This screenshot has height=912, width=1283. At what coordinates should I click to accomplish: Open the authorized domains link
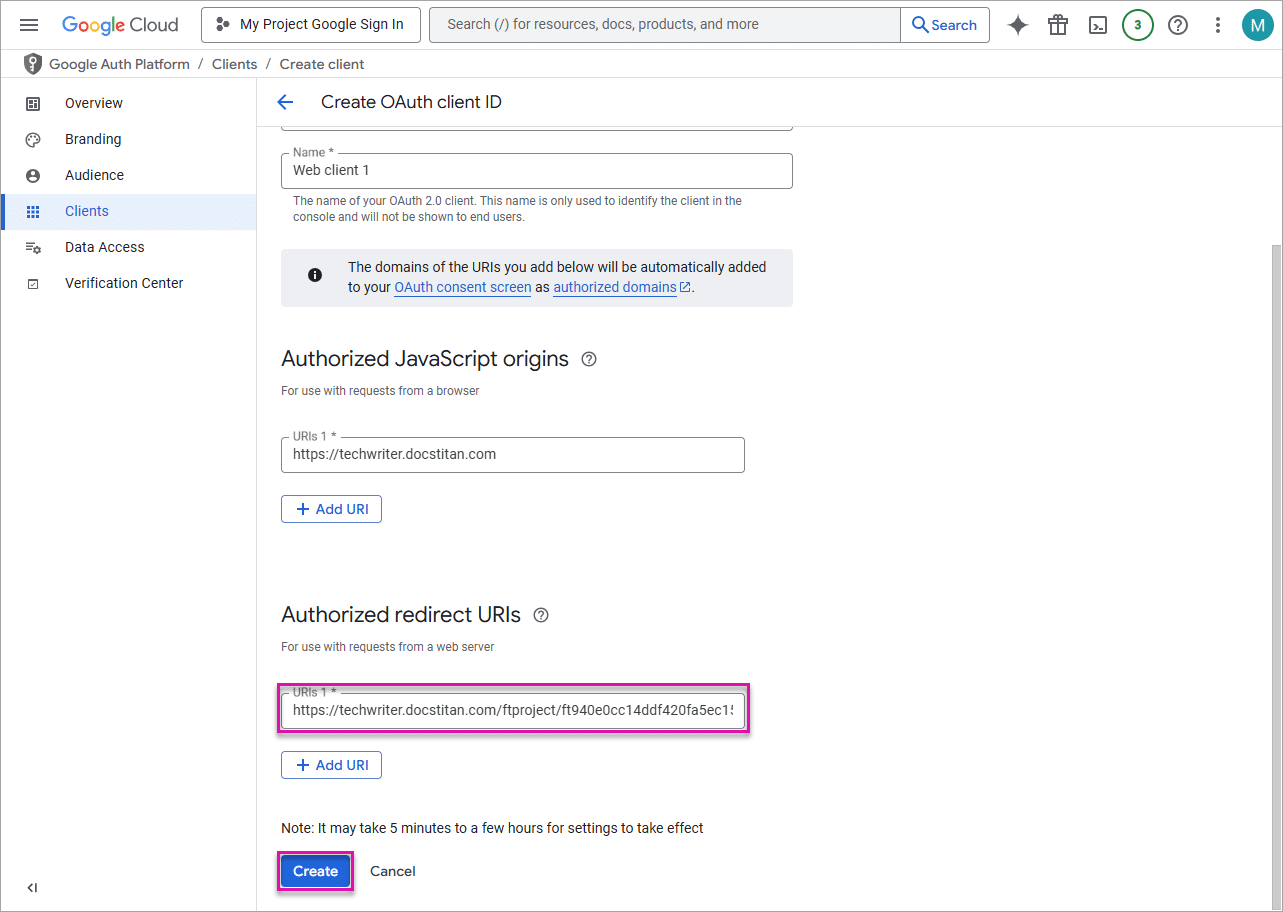click(621, 287)
